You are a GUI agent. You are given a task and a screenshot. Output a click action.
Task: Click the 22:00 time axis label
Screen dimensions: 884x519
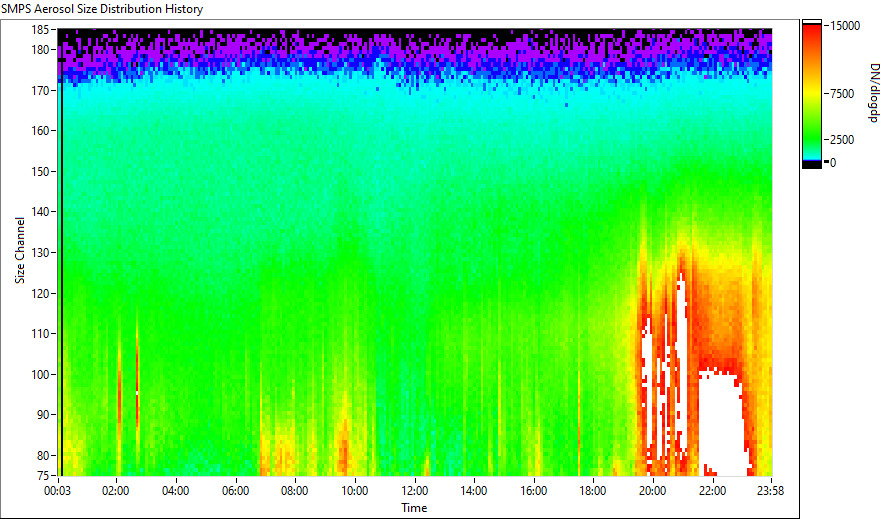(713, 491)
